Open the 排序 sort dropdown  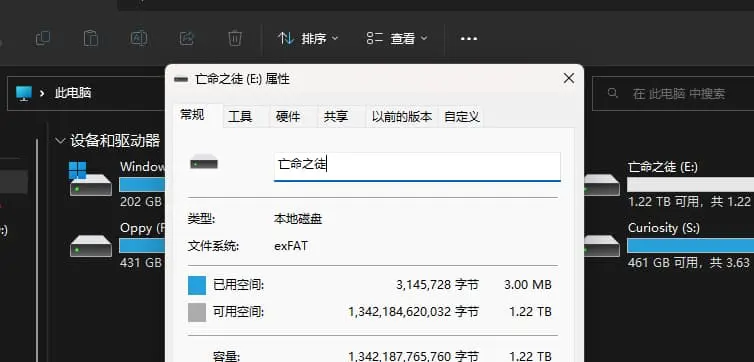(308, 38)
